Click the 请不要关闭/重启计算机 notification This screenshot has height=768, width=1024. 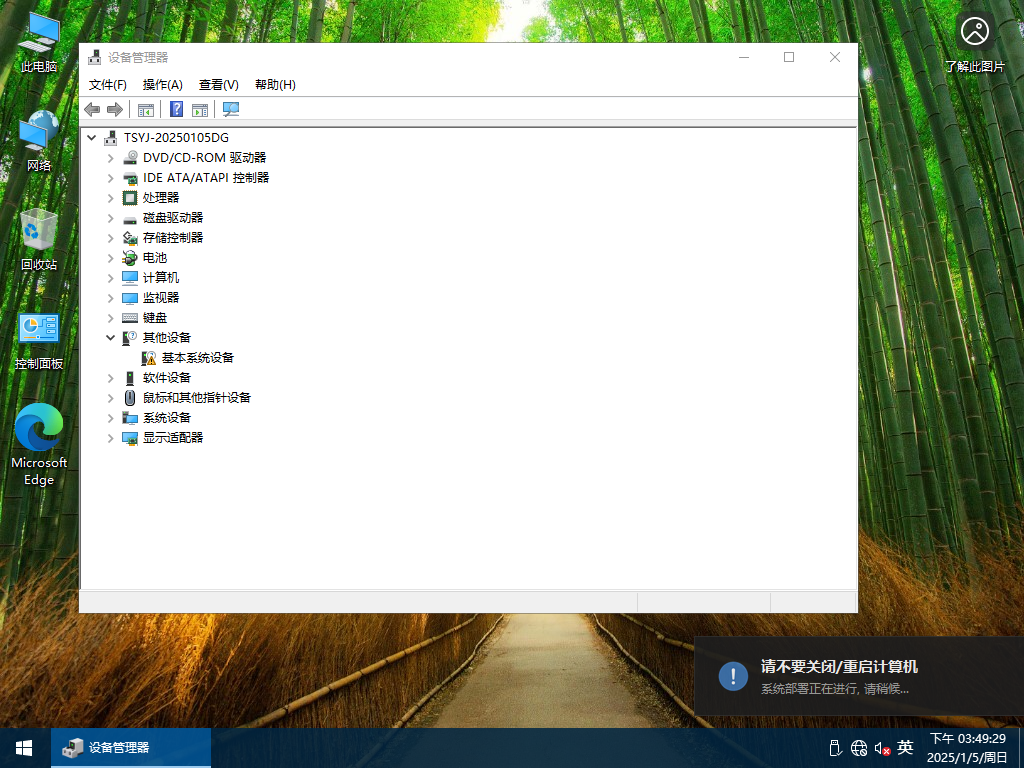click(x=859, y=676)
